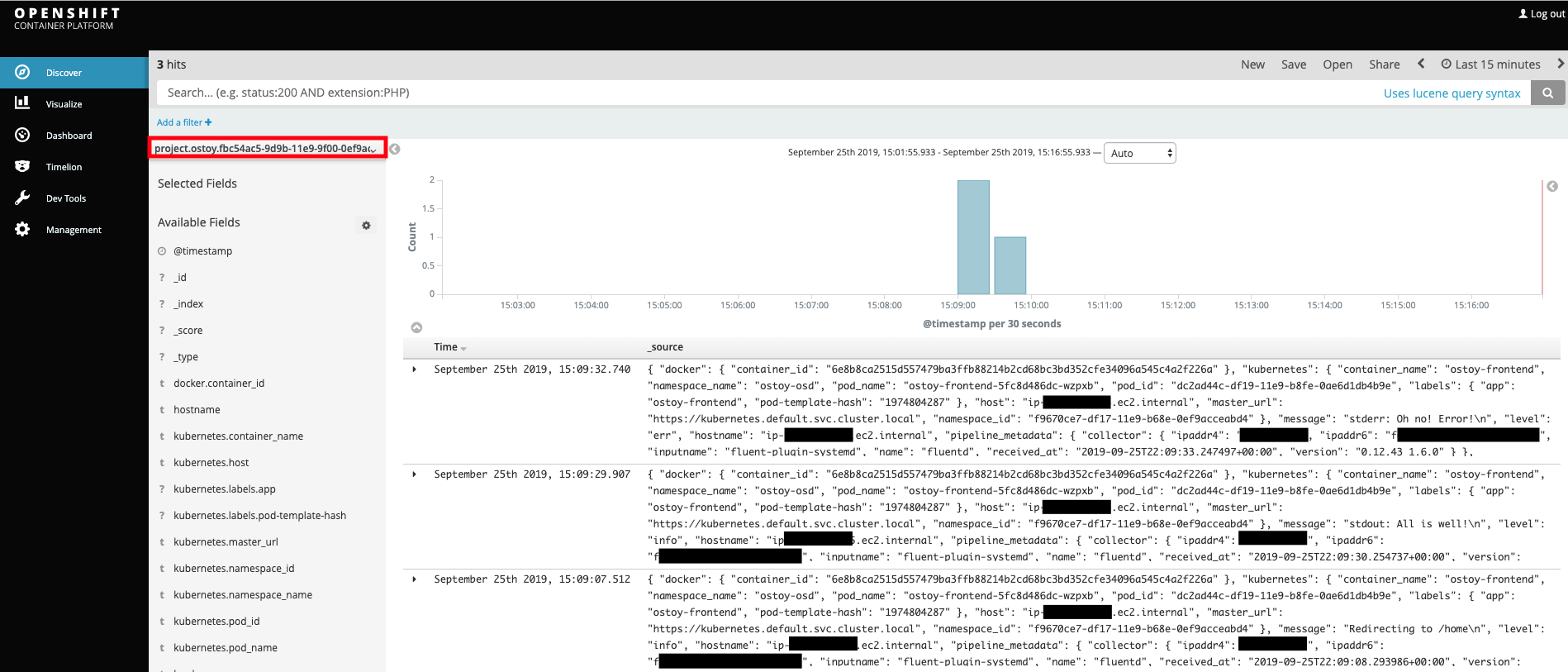
Task: Open the project.ostoy index pattern dropdown
Action: click(x=267, y=149)
